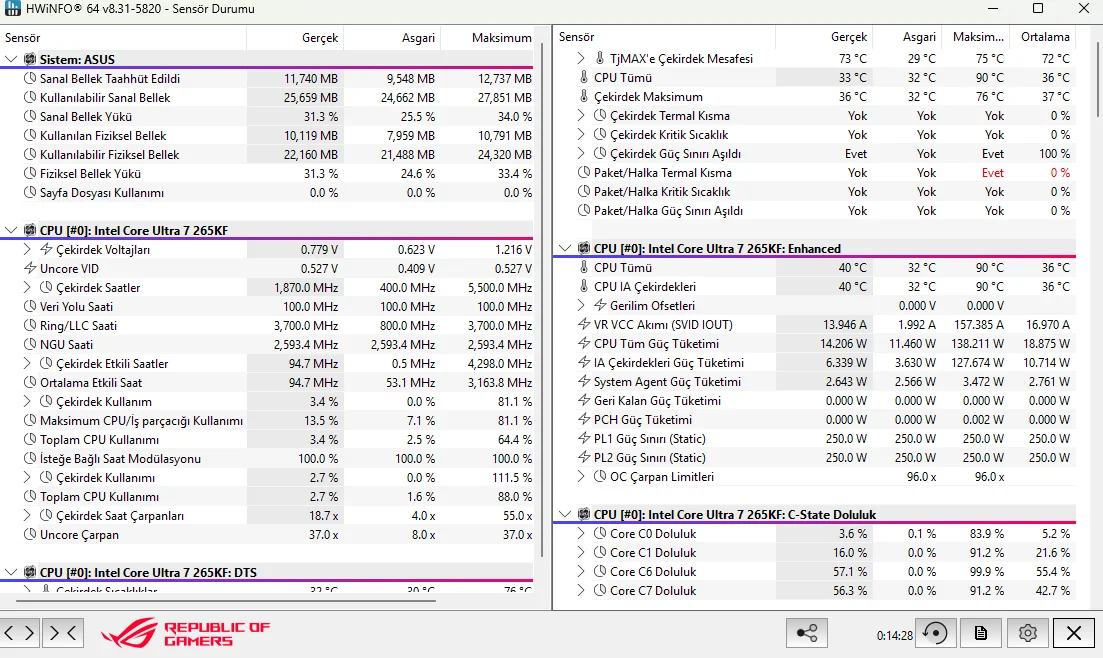Viewport: 1103px width, 658px height.
Task: Click the lightning icon next to PL1 Güç Sınırı
Action: coord(583,438)
